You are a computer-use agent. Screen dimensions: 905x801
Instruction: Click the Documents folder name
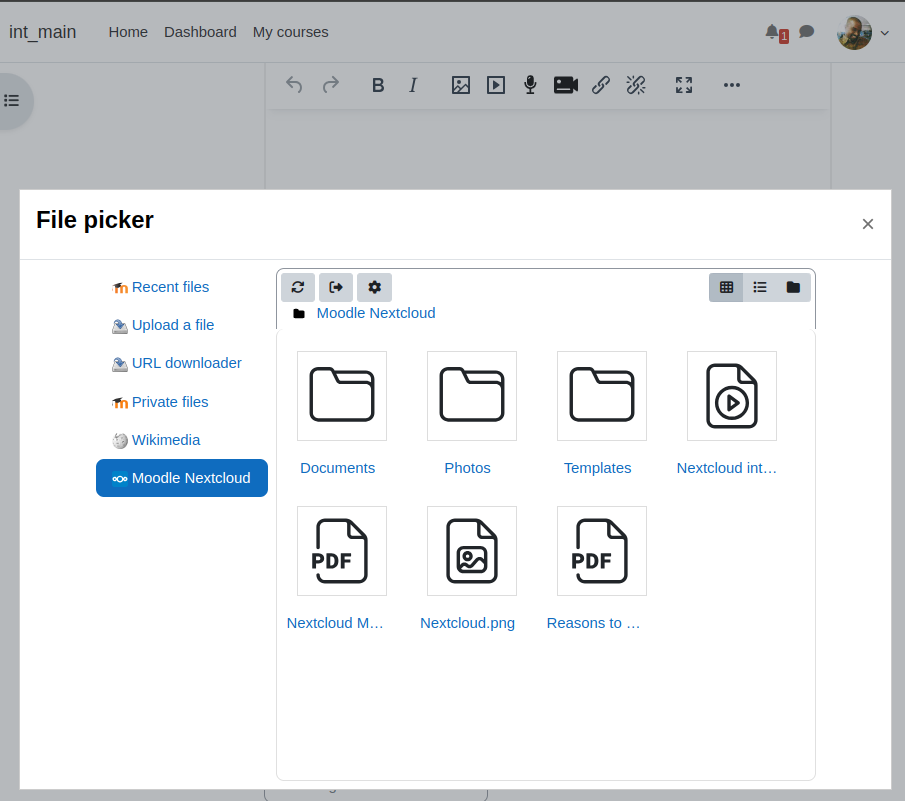click(x=338, y=468)
